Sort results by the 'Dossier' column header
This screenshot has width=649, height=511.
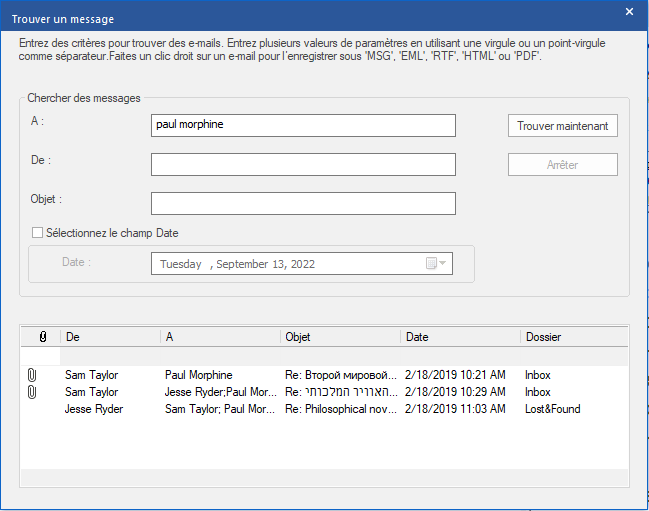574,337
